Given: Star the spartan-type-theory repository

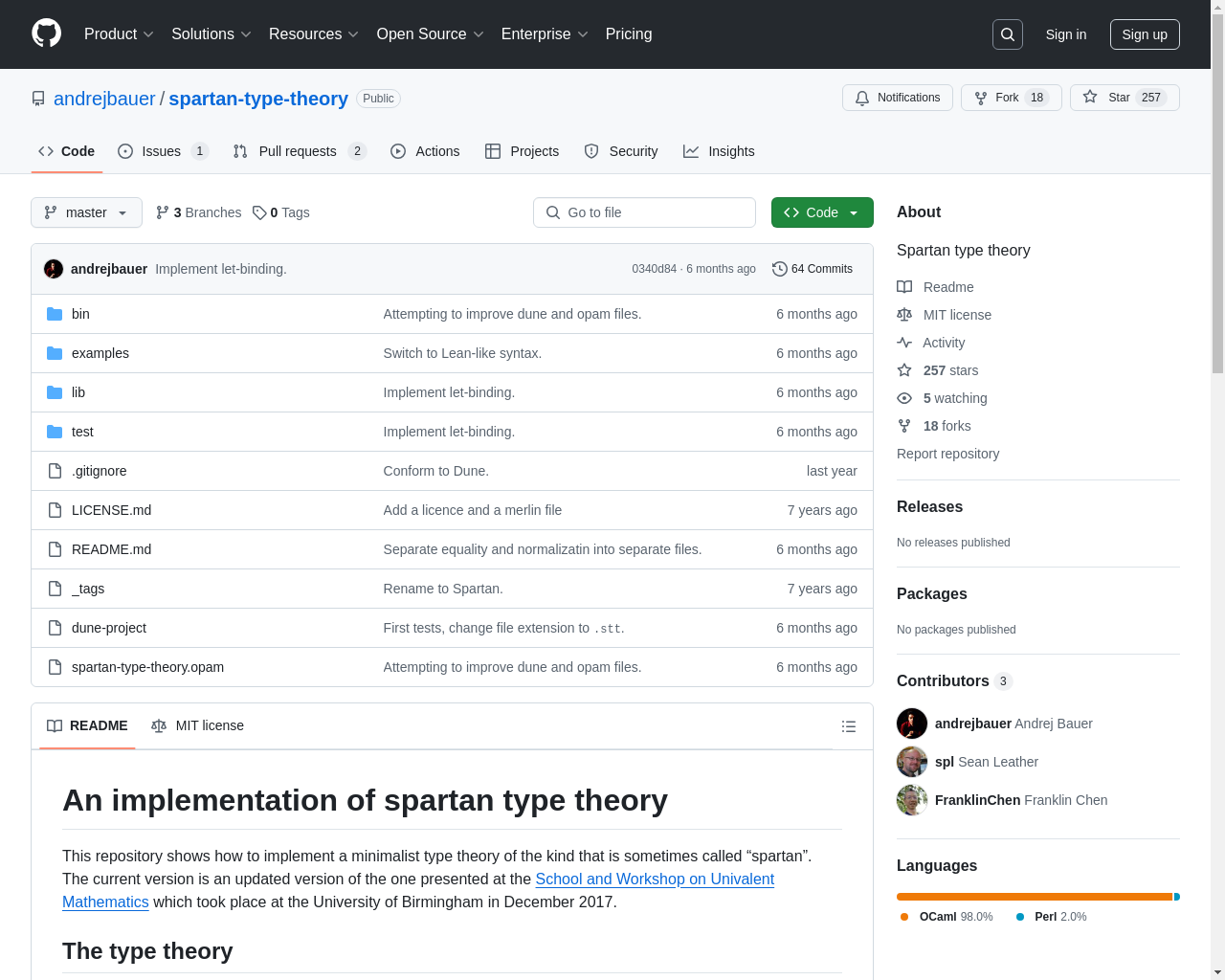Looking at the screenshot, I should pyautogui.click(x=1125, y=98).
